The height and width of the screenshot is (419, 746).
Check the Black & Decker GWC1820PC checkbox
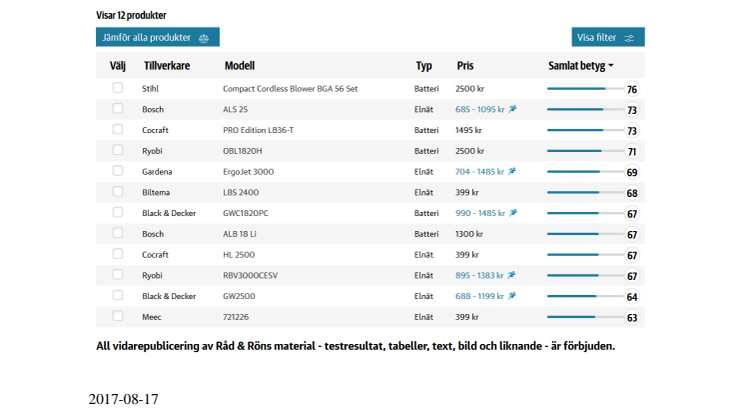point(118,212)
